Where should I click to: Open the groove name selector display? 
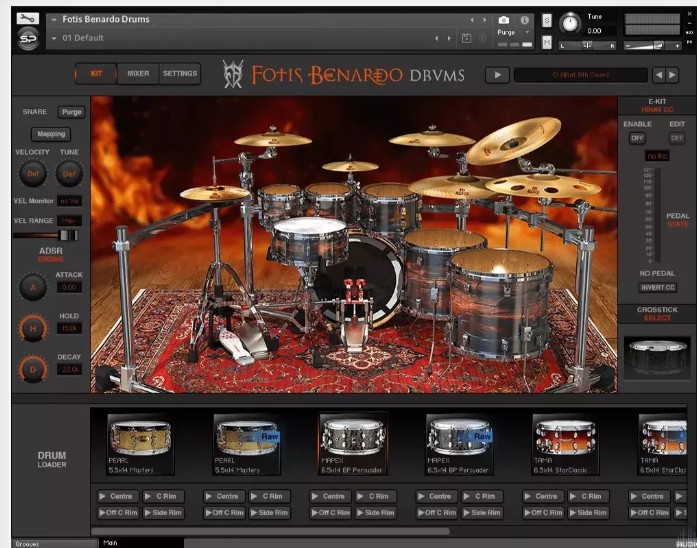pyautogui.click(x=581, y=75)
